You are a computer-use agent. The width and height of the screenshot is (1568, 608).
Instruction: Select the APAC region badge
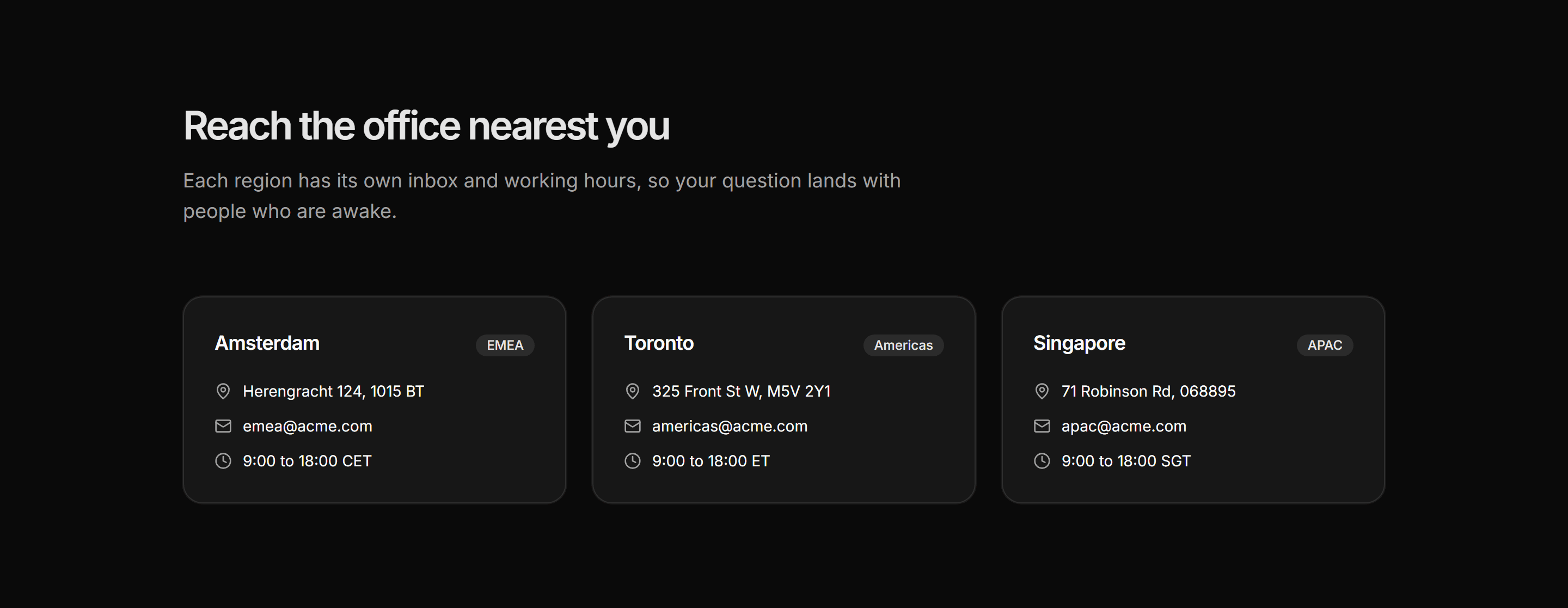coord(1325,345)
